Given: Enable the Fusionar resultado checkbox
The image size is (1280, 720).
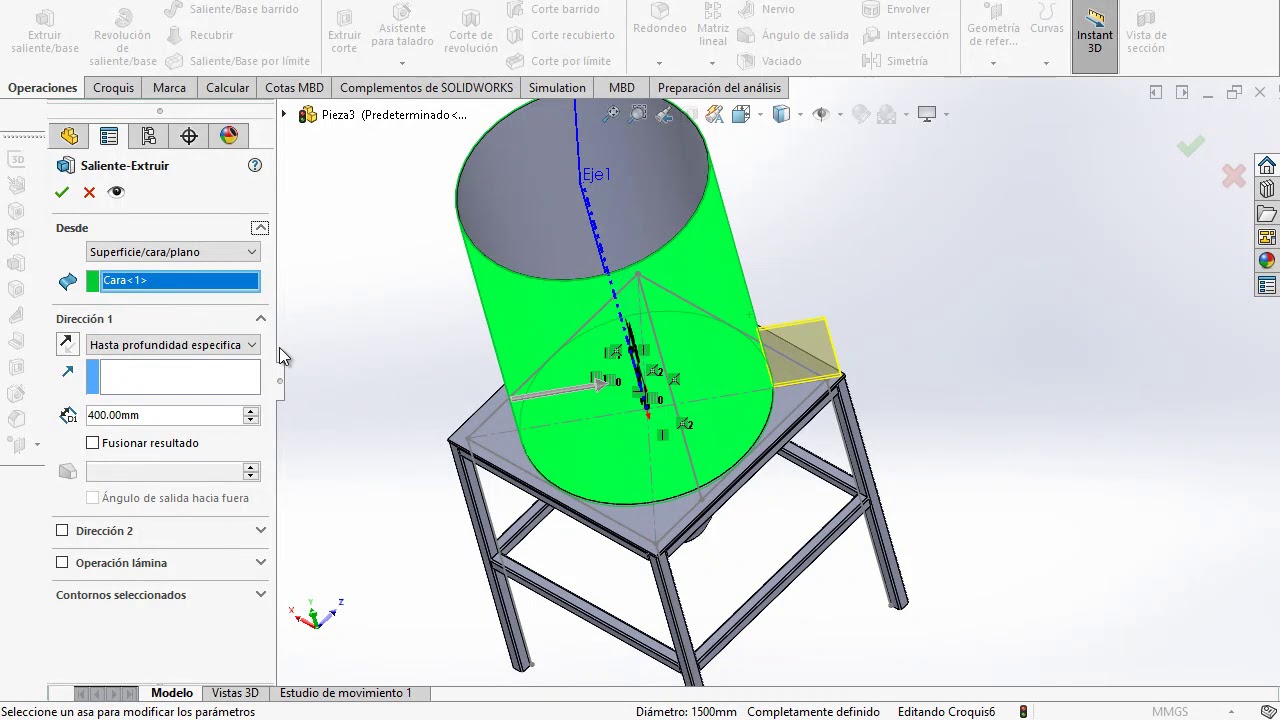Looking at the screenshot, I should [93, 443].
